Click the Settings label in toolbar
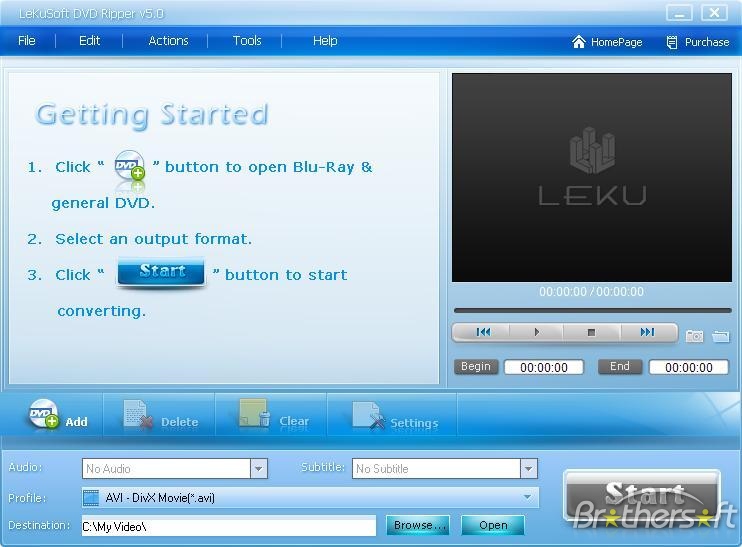This screenshot has height=547, width=742. pyautogui.click(x=414, y=423)
